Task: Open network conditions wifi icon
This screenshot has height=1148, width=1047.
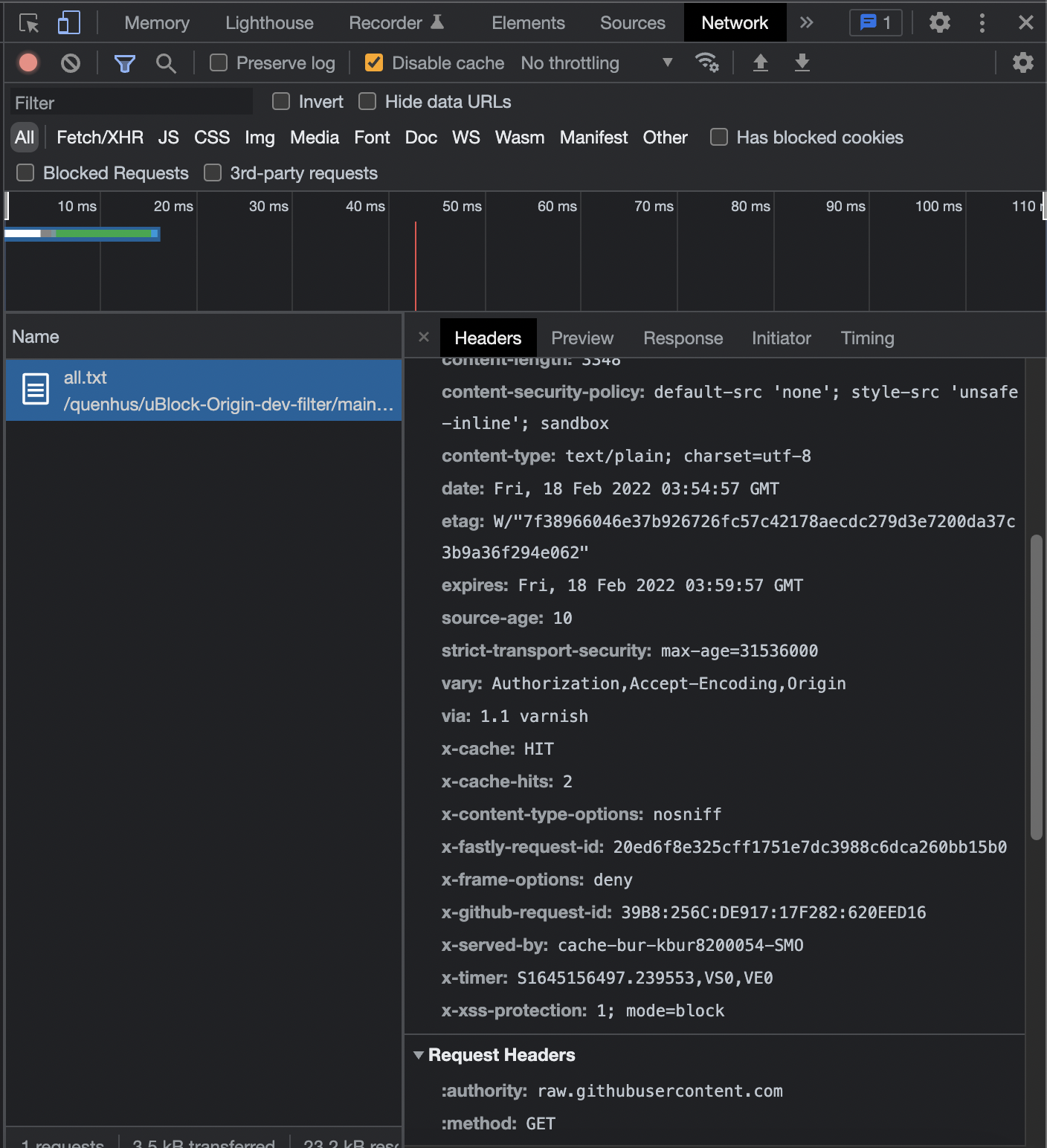Action: coord(706,62)
